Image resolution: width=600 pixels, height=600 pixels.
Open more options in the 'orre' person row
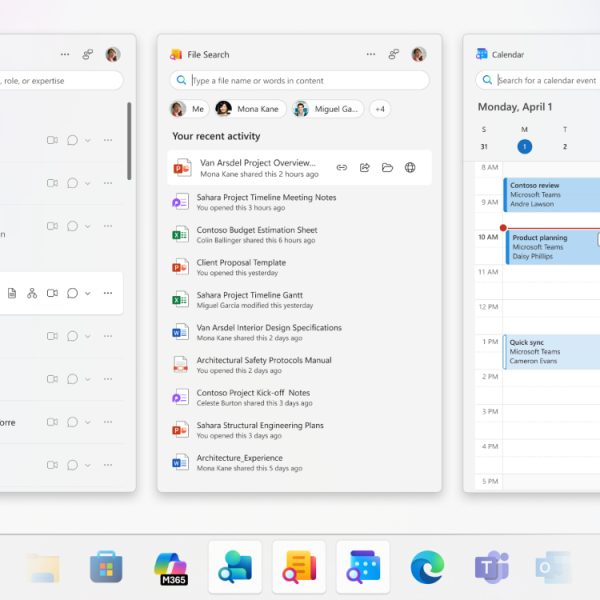pyautogui.click(x=108, y=422)
